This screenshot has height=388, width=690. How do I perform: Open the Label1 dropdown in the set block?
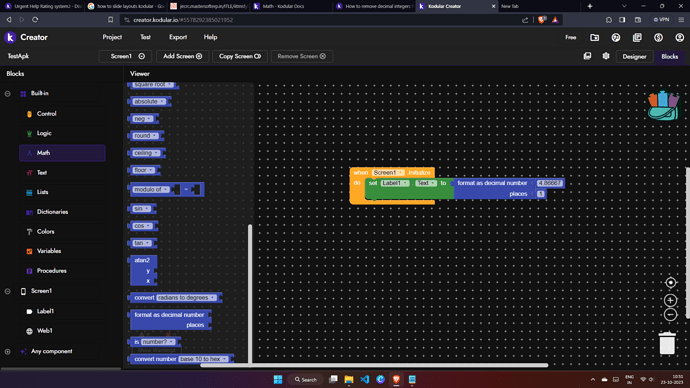[395, 183]
